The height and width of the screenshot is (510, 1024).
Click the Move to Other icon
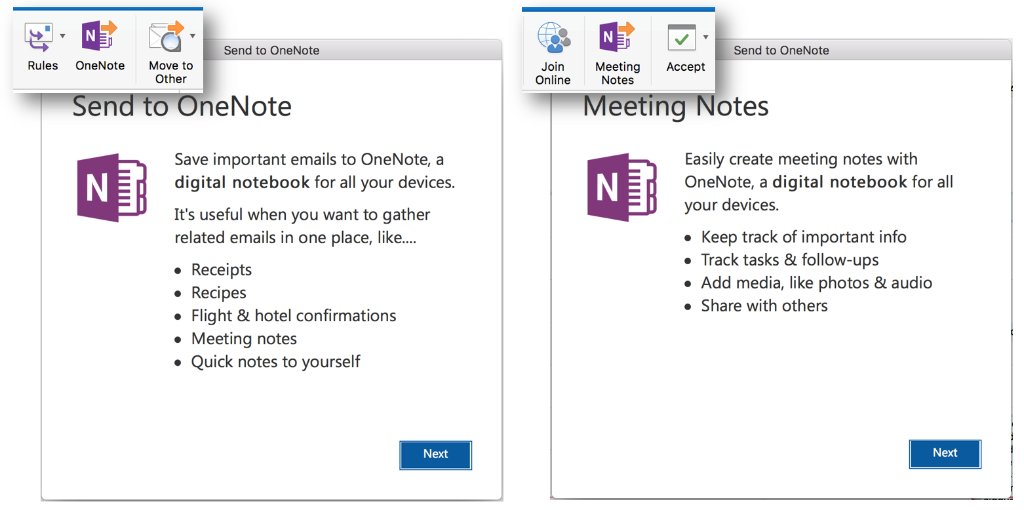[x=167, y=37]
